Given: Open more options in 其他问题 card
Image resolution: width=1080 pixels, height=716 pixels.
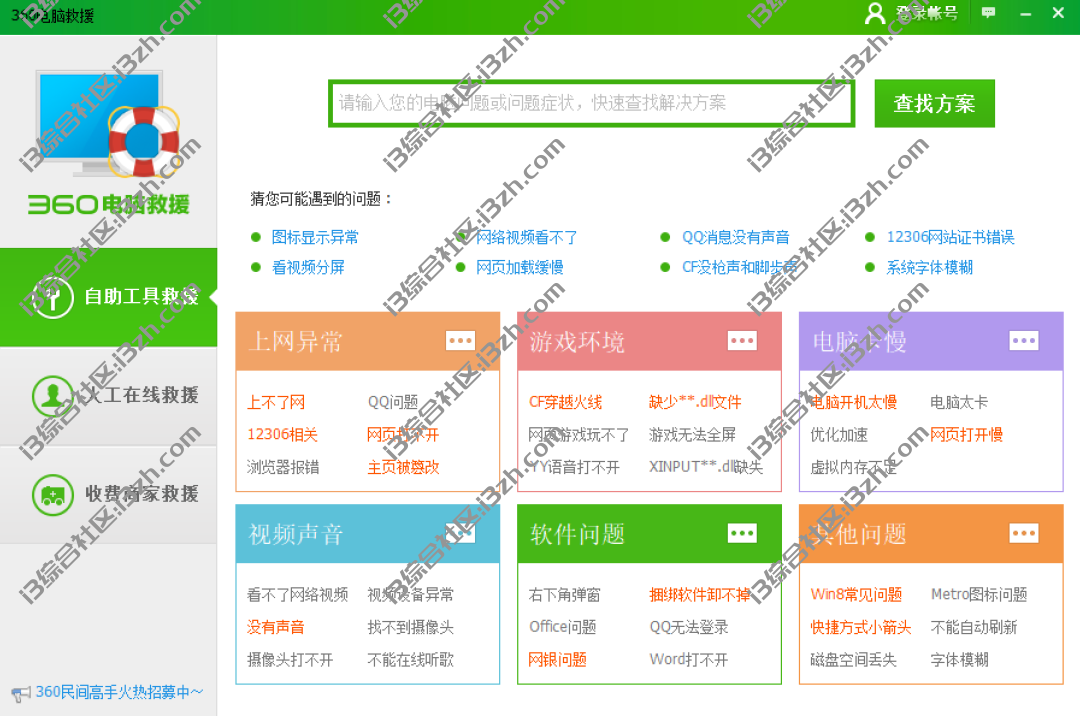Looking at the screenshot, I should point(1024,534).
